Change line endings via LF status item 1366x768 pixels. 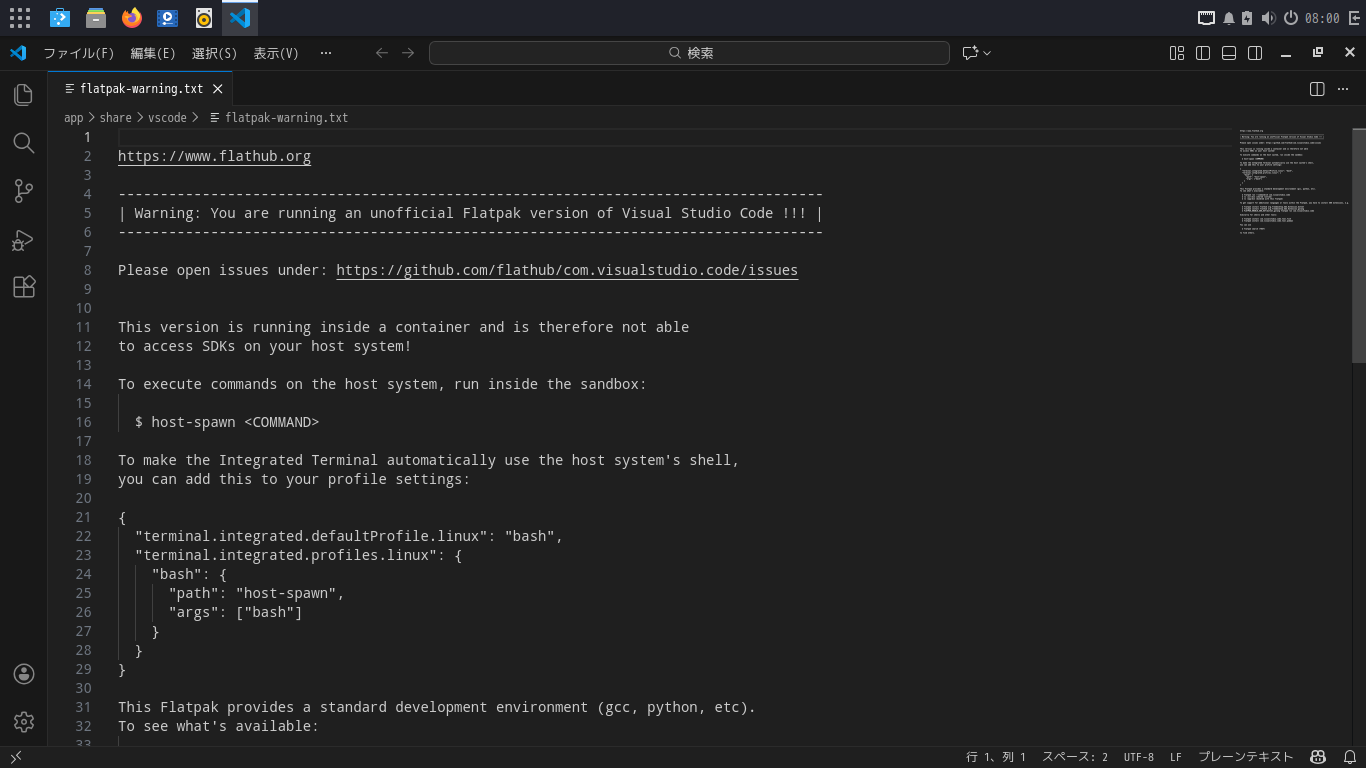tap(1176, 757)
